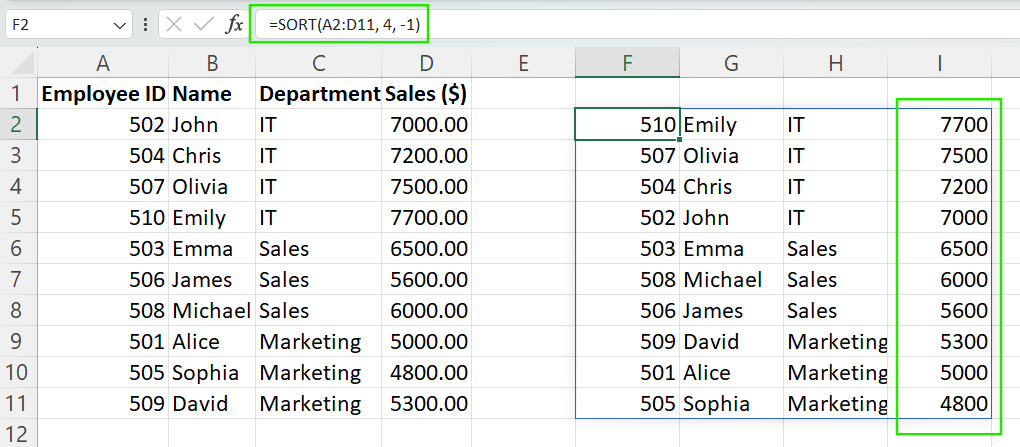Viewport: 1020px width, 447px height.
Task: Confirm formula with checkmark icon
Action: pyautogui.click(x=204, y=25)
